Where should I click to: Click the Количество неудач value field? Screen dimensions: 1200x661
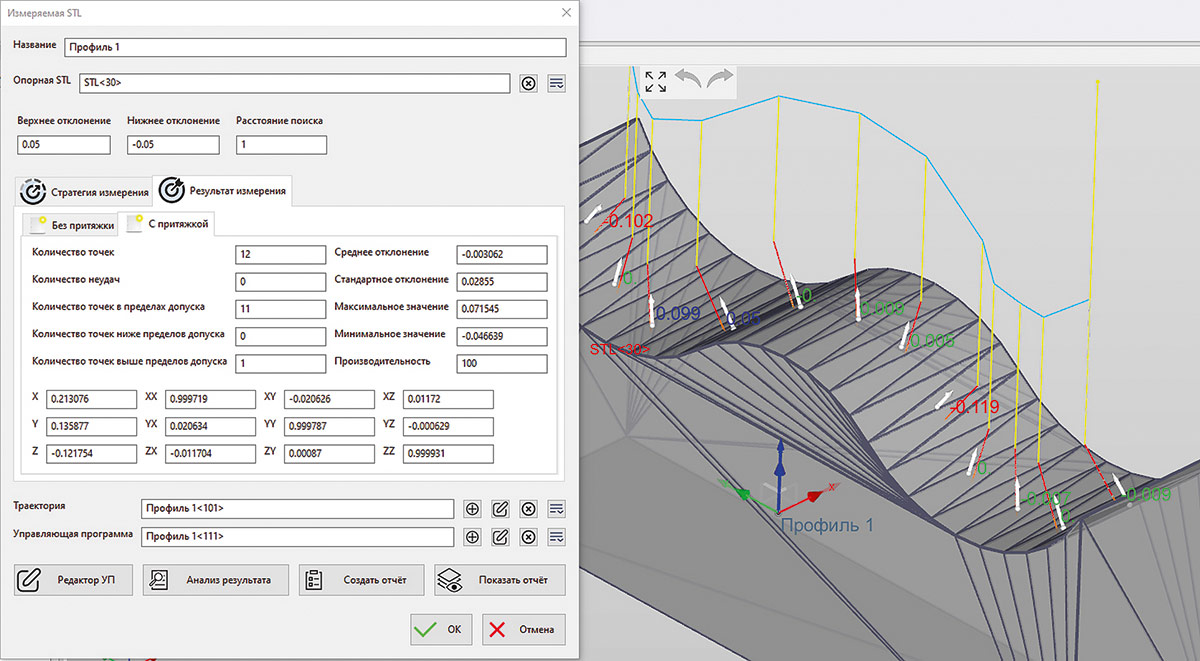pyautogui.click(x=281, y=281)
